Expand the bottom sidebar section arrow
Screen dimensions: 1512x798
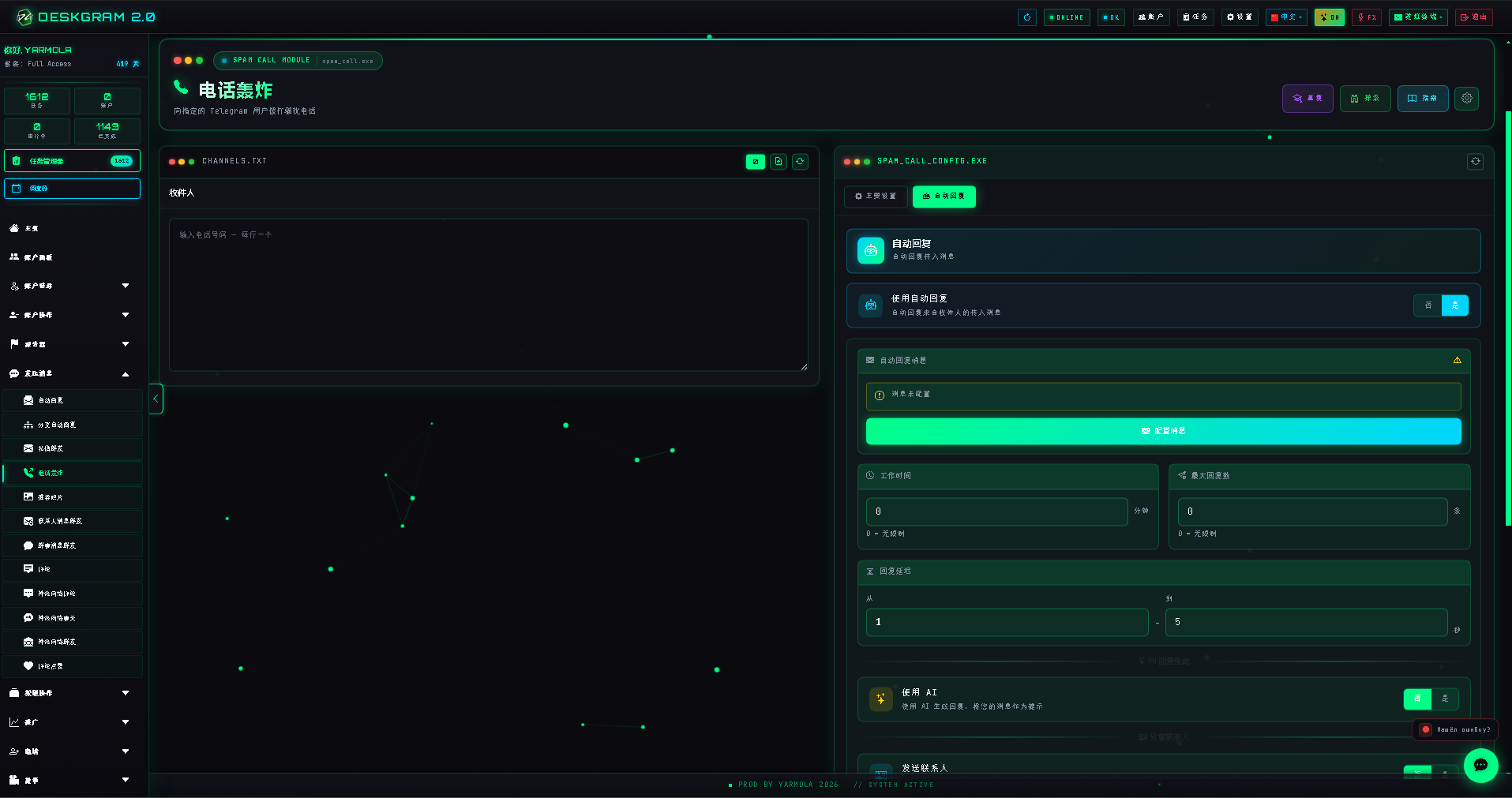click(x=126, y=780)
